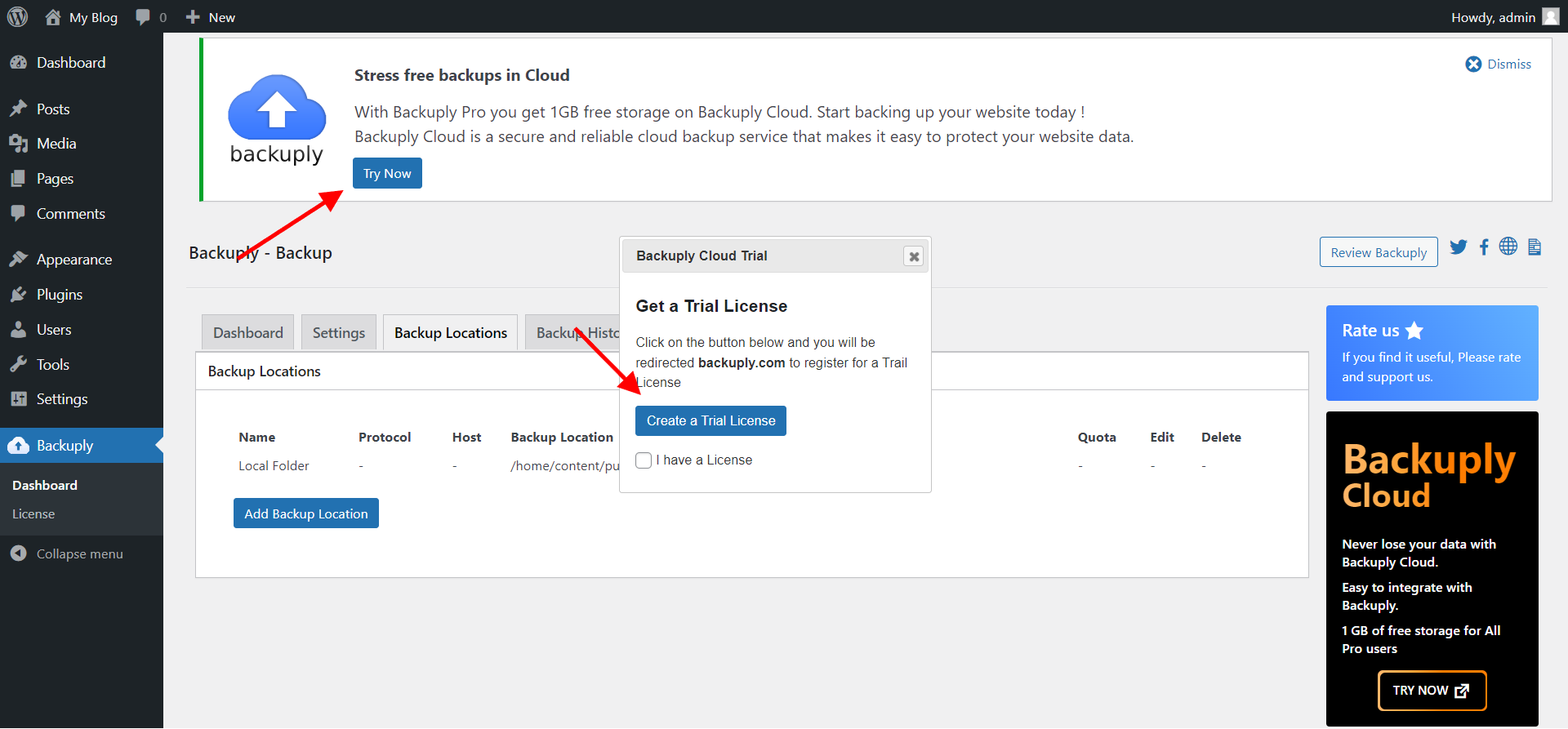Click Review Backuply button

point(1379,252)
